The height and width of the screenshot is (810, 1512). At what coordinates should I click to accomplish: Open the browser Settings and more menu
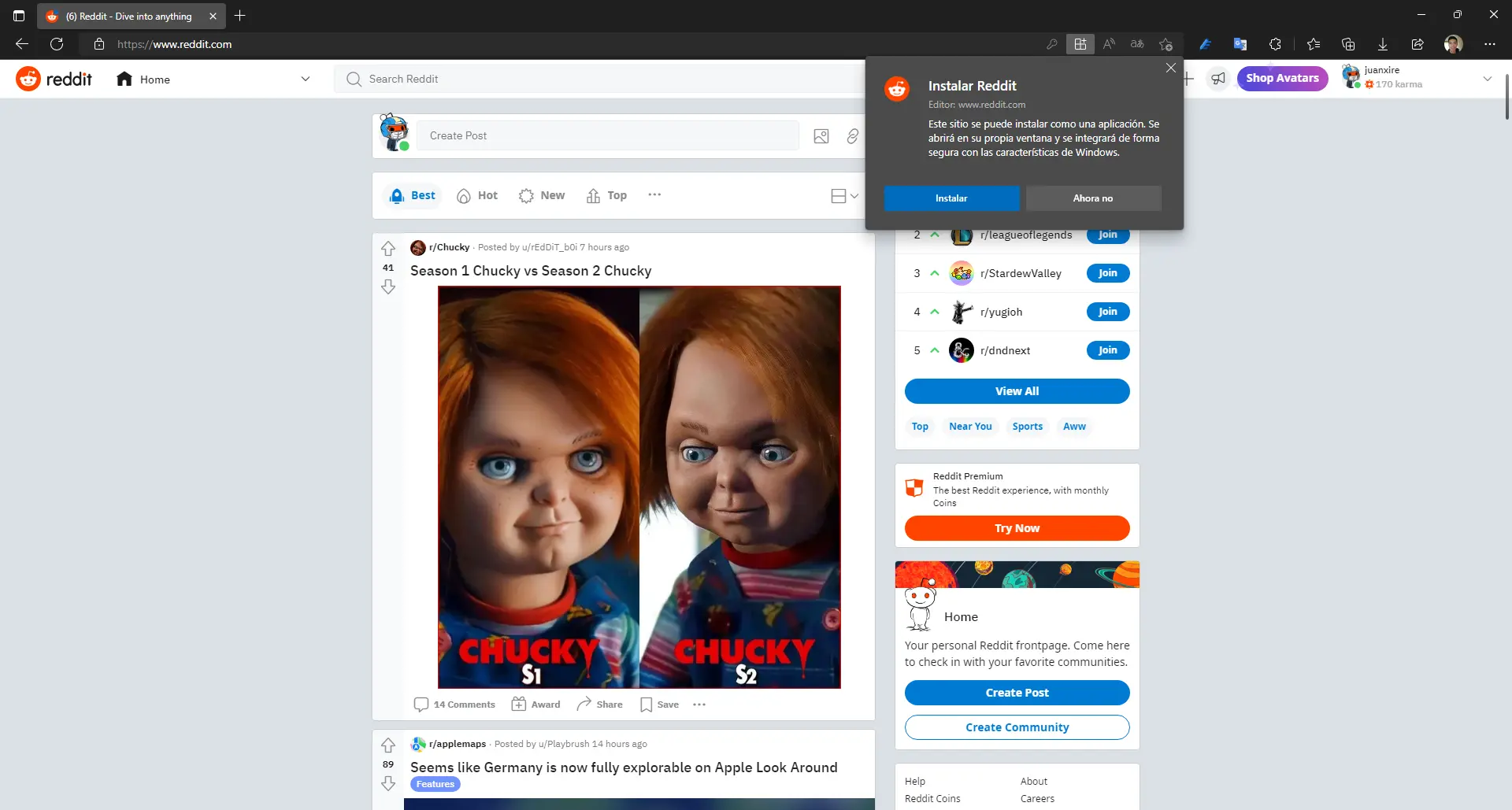click(x=1490, y=44)
